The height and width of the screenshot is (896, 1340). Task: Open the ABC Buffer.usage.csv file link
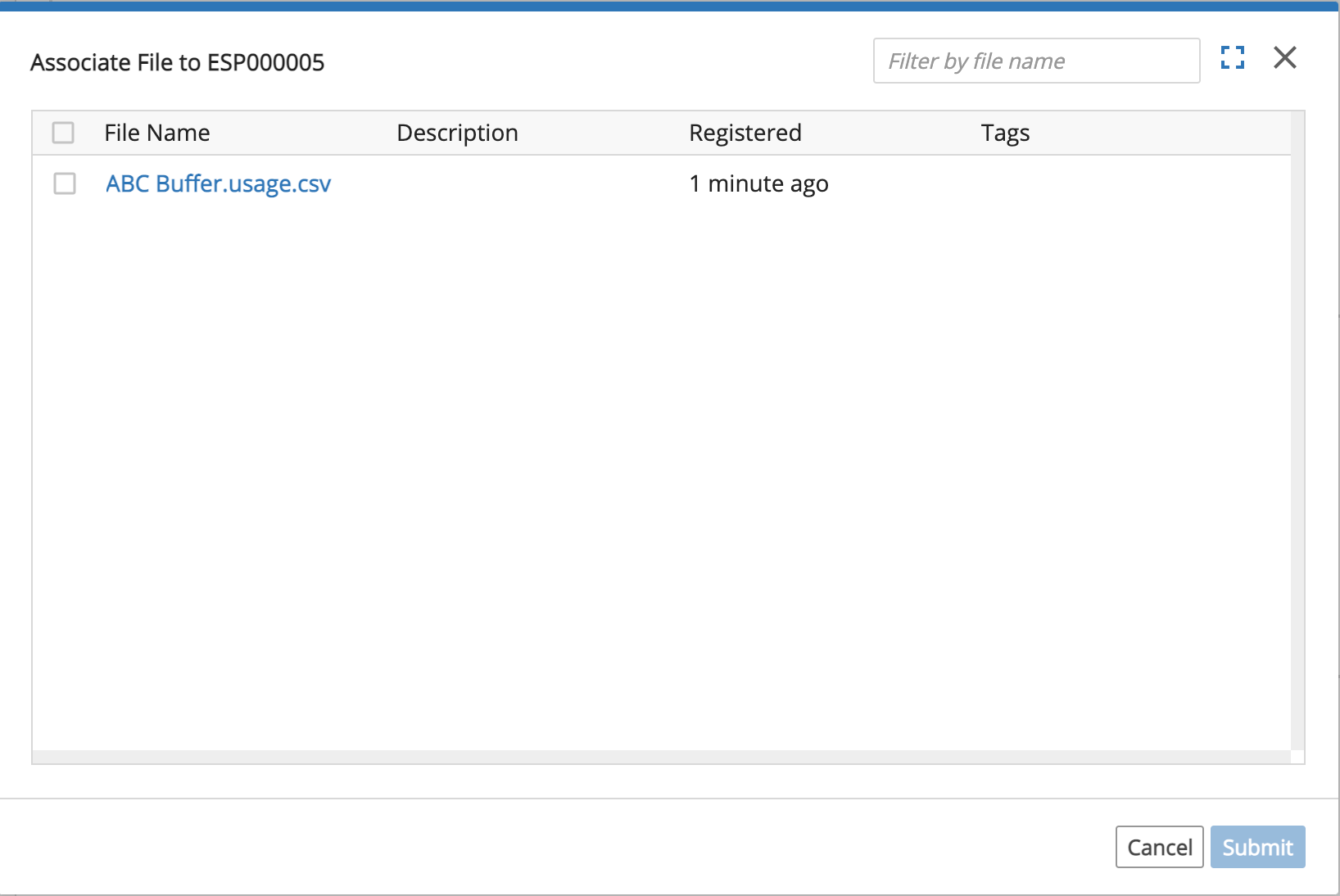(x=219, y=183)
